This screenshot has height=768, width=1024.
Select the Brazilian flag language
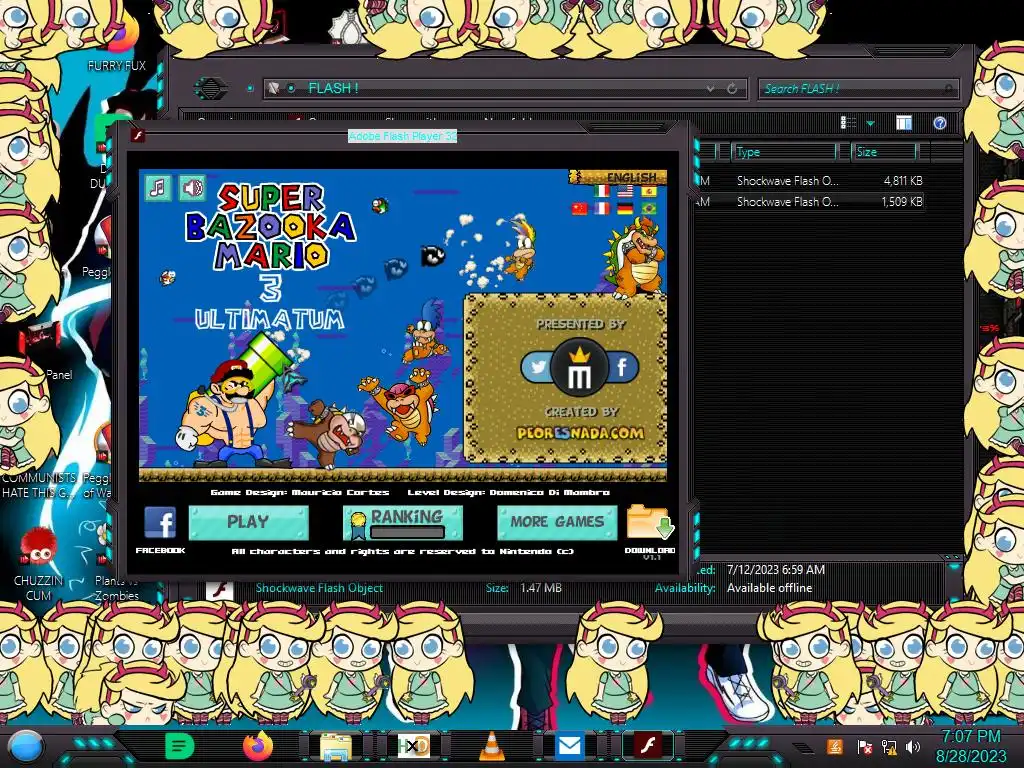648,208
